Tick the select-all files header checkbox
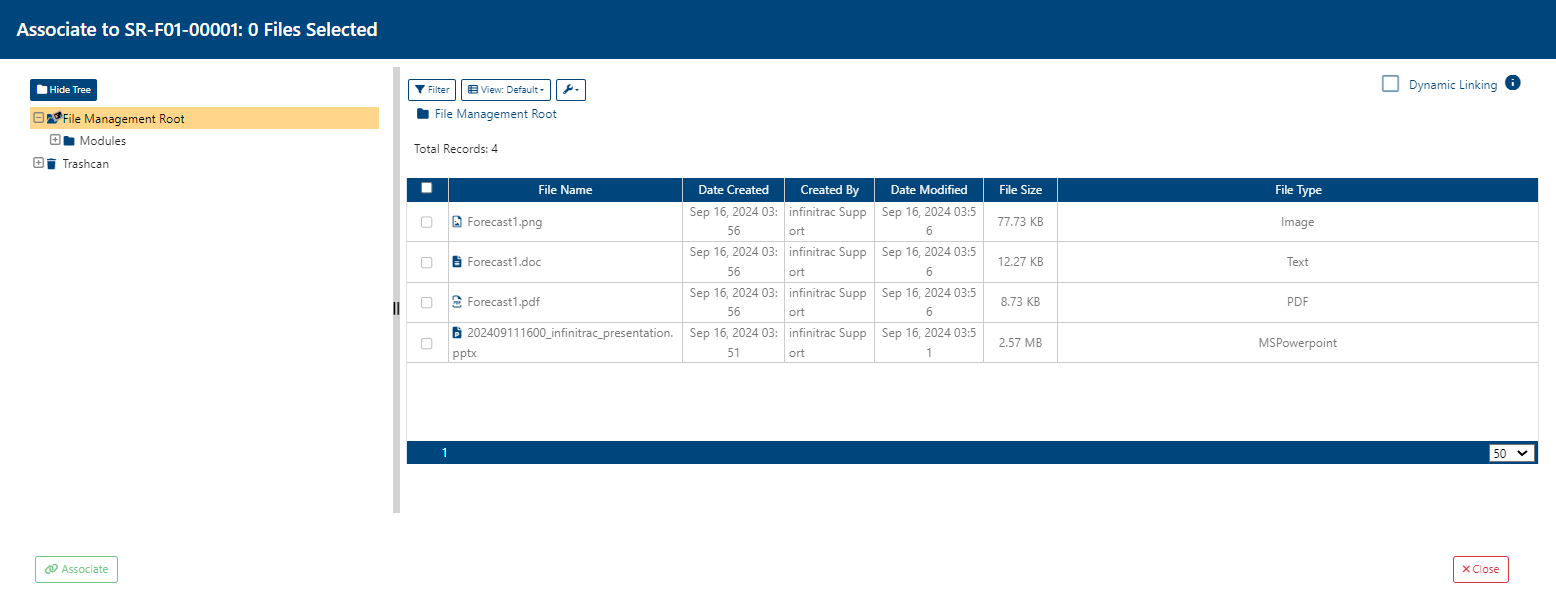 click(427, 188)
